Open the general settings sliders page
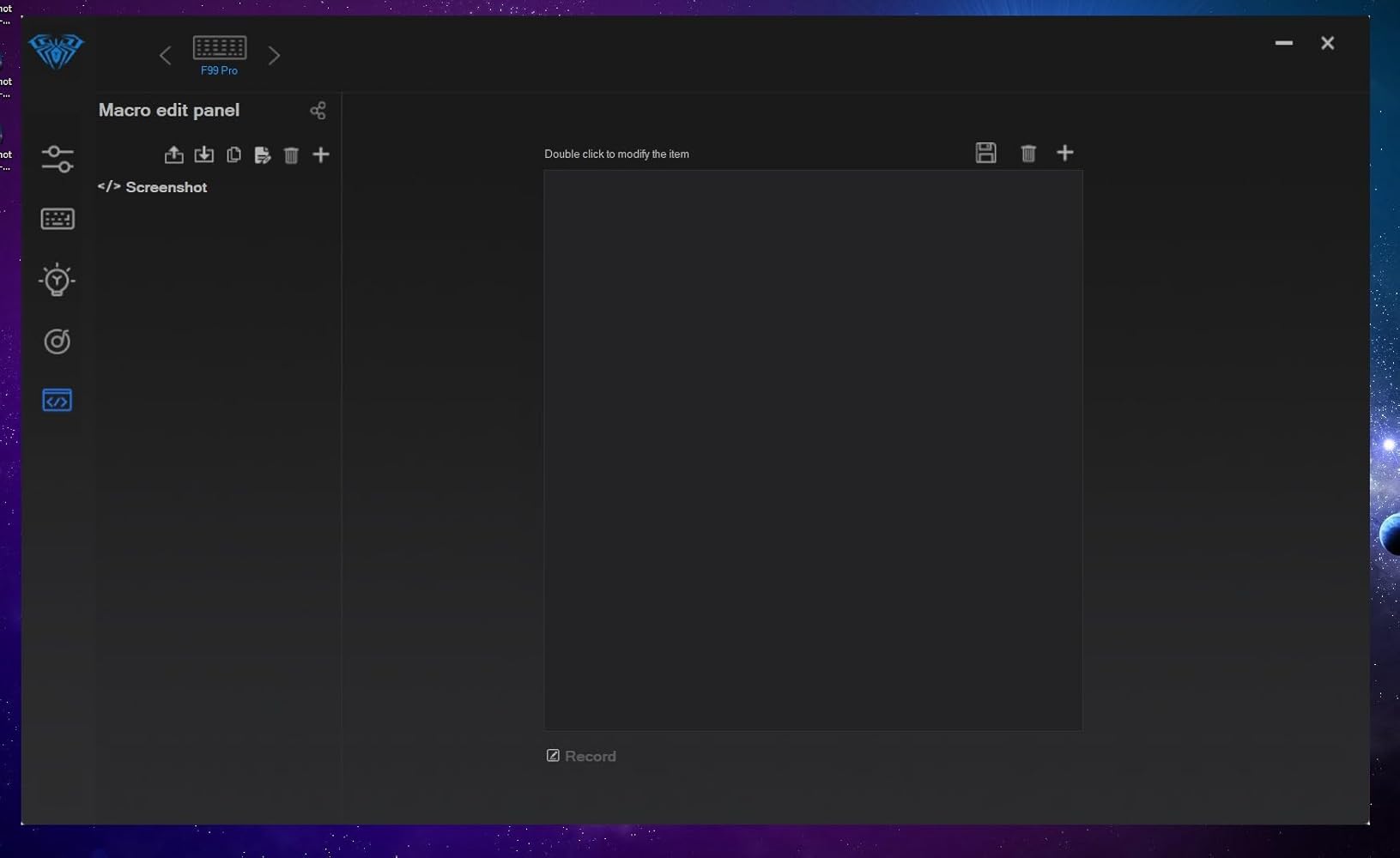 pyautogui.click(x=58, y=159)
